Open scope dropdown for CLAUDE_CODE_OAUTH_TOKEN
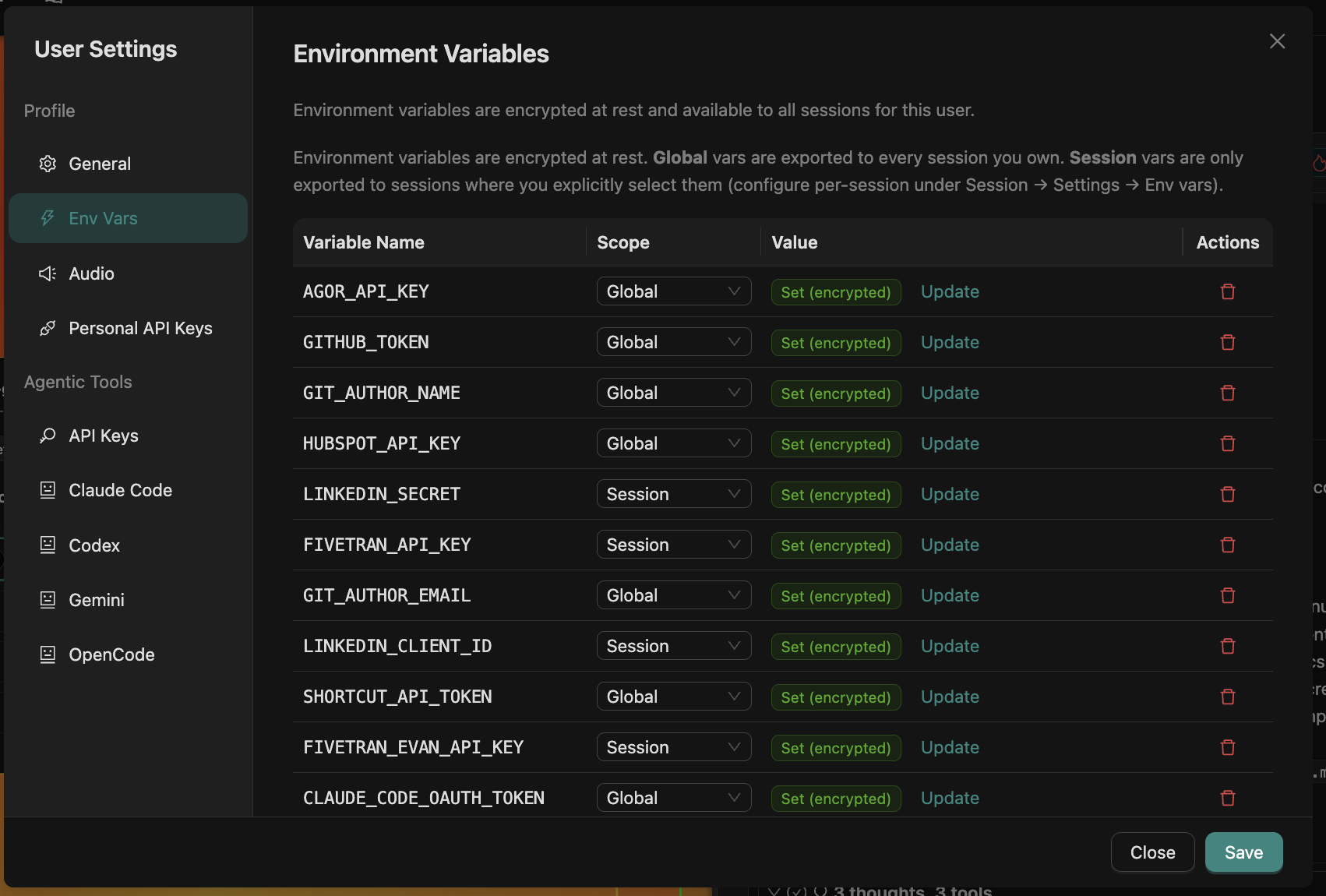Screen dimensions: 1326x896 [x=674, y=798]
